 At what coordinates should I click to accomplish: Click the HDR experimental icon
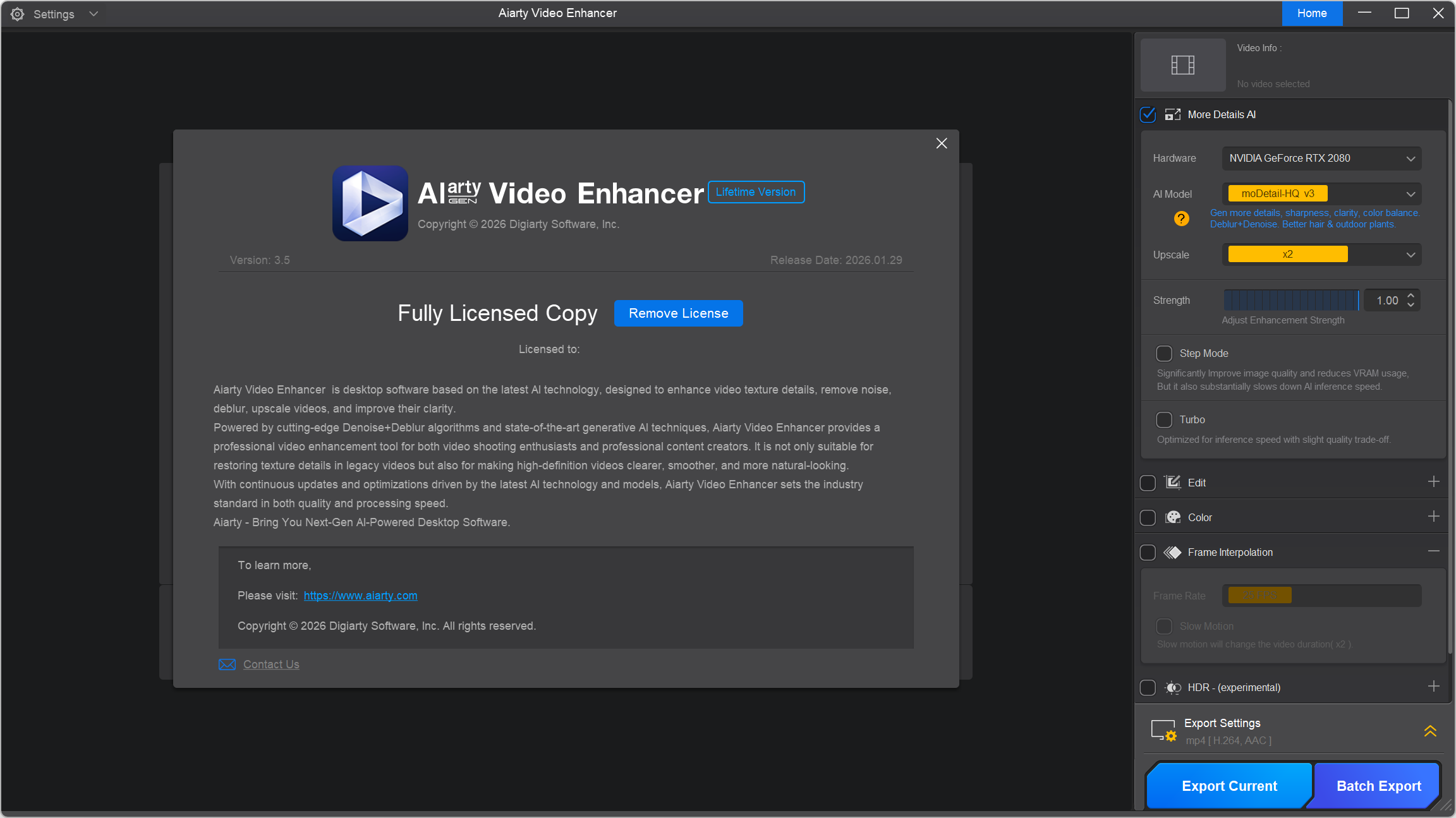tap(1173, 687)
